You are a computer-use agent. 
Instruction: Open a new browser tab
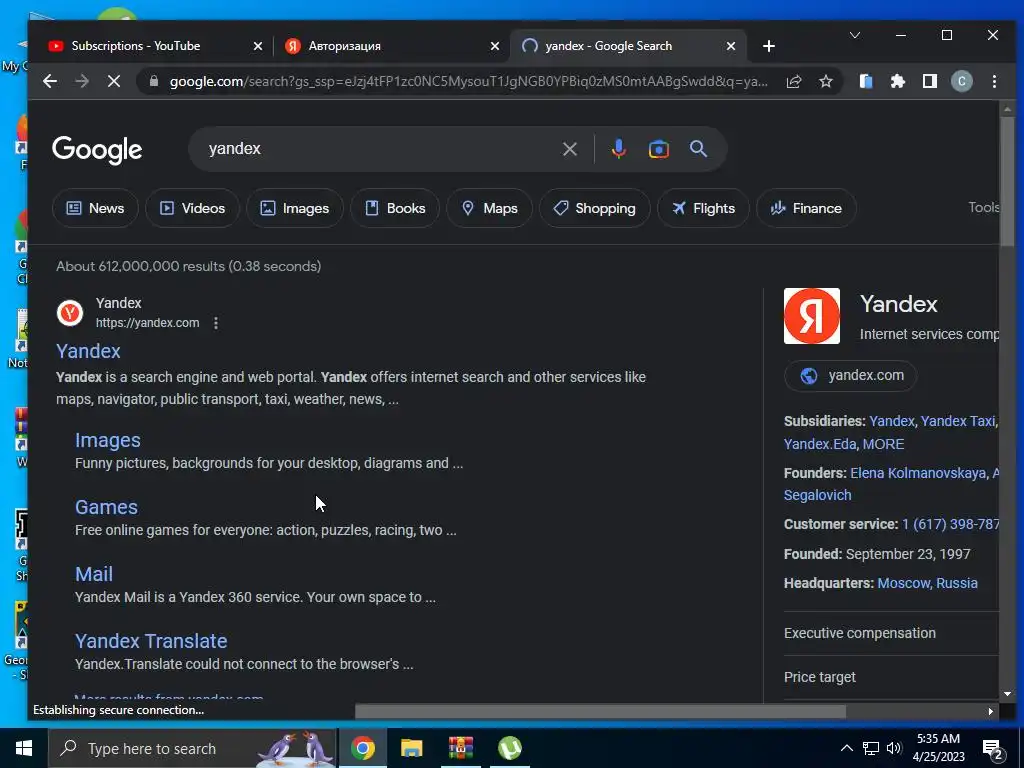[x=769, y=46]
